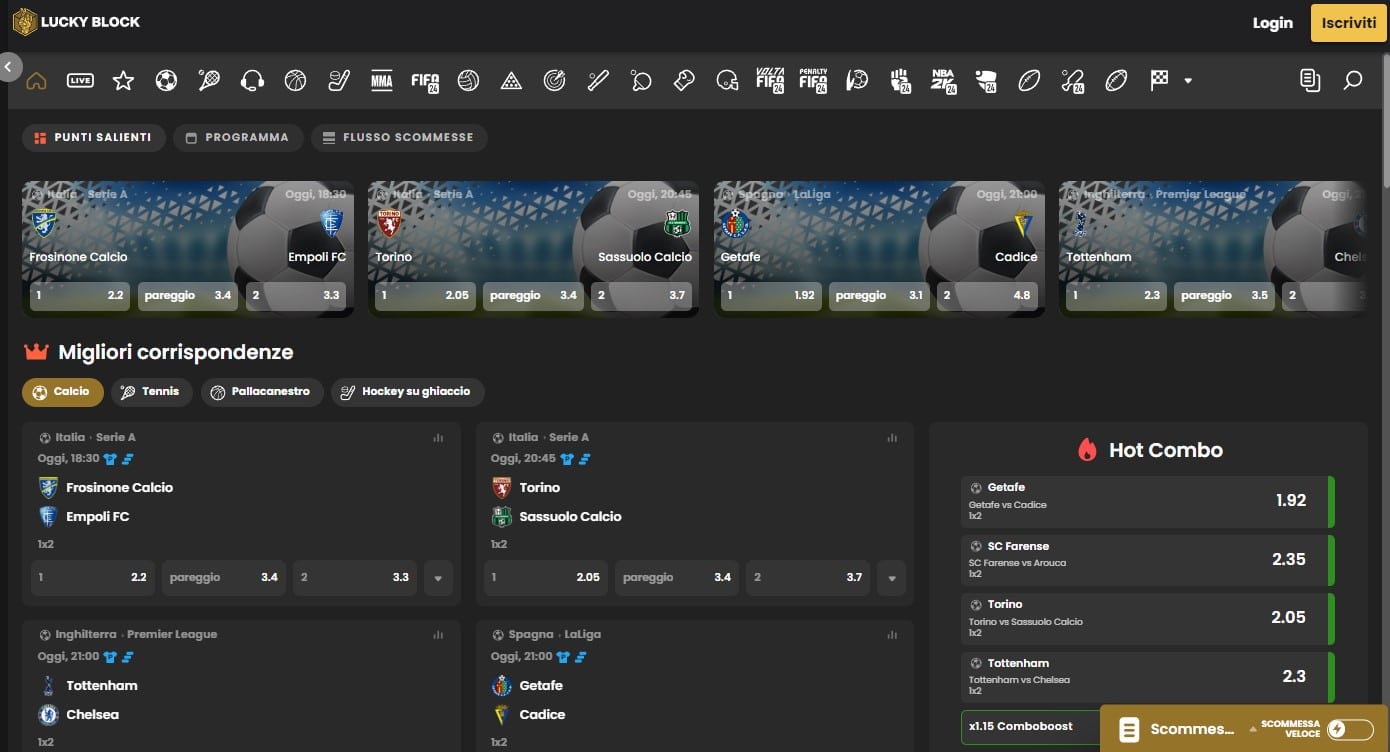Switch to Punti Salienti tab
This screenshot has width=1390, height=752.
coord(94,138)
